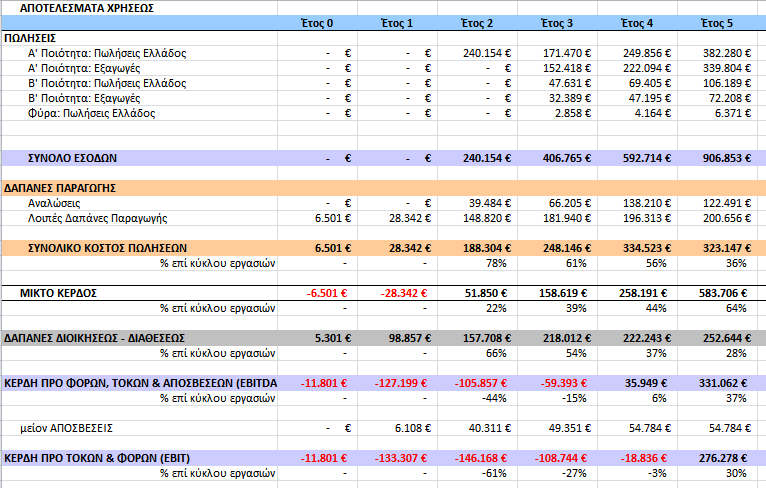Click the cell showing 47.631 €
This screenshot has width=766, height=488.
(570, 83)
